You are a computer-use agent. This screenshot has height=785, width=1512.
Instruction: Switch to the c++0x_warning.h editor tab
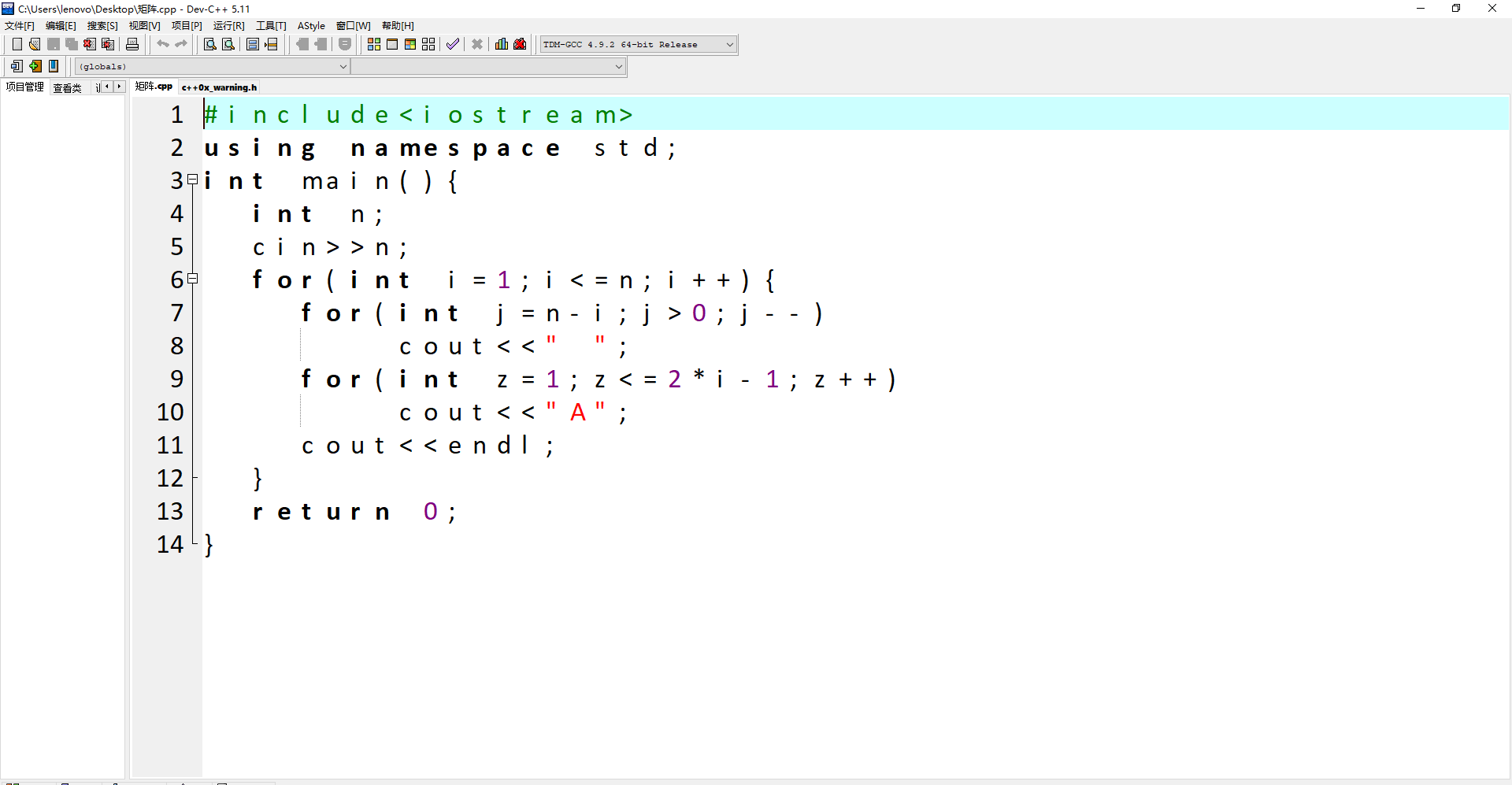219,87
